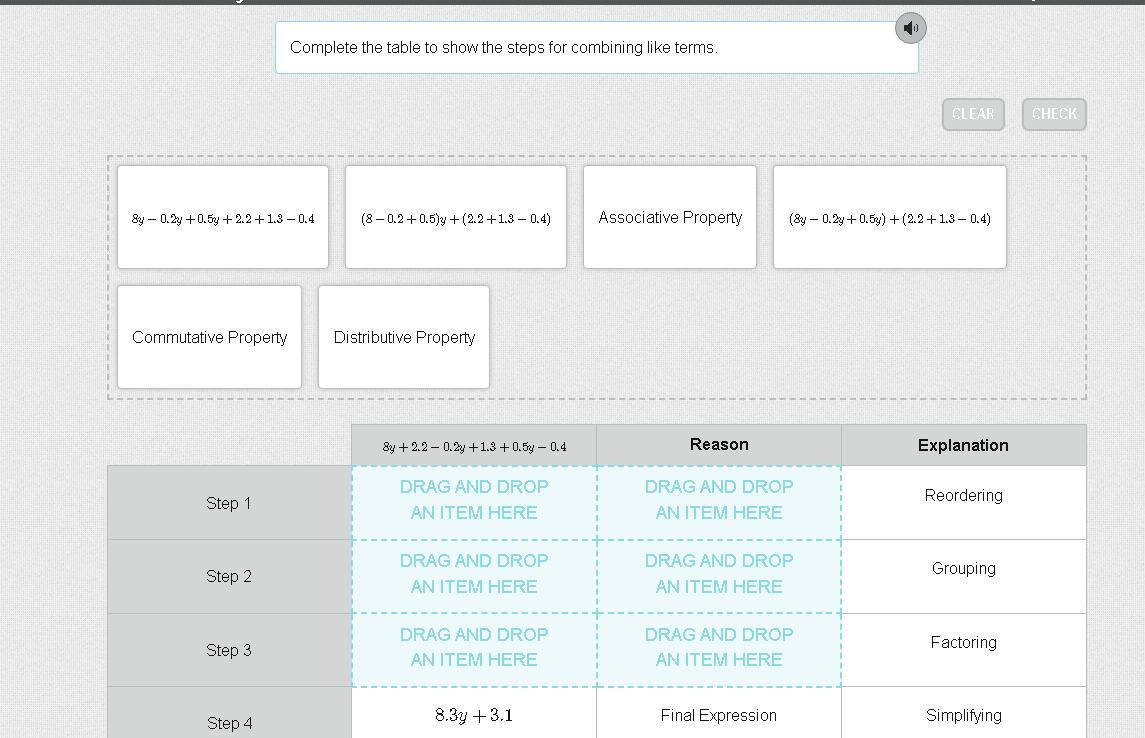Screen dimensions: 1145x738
Task: Click the Reordering explanation cell
Action: click(x=963, y=503)
